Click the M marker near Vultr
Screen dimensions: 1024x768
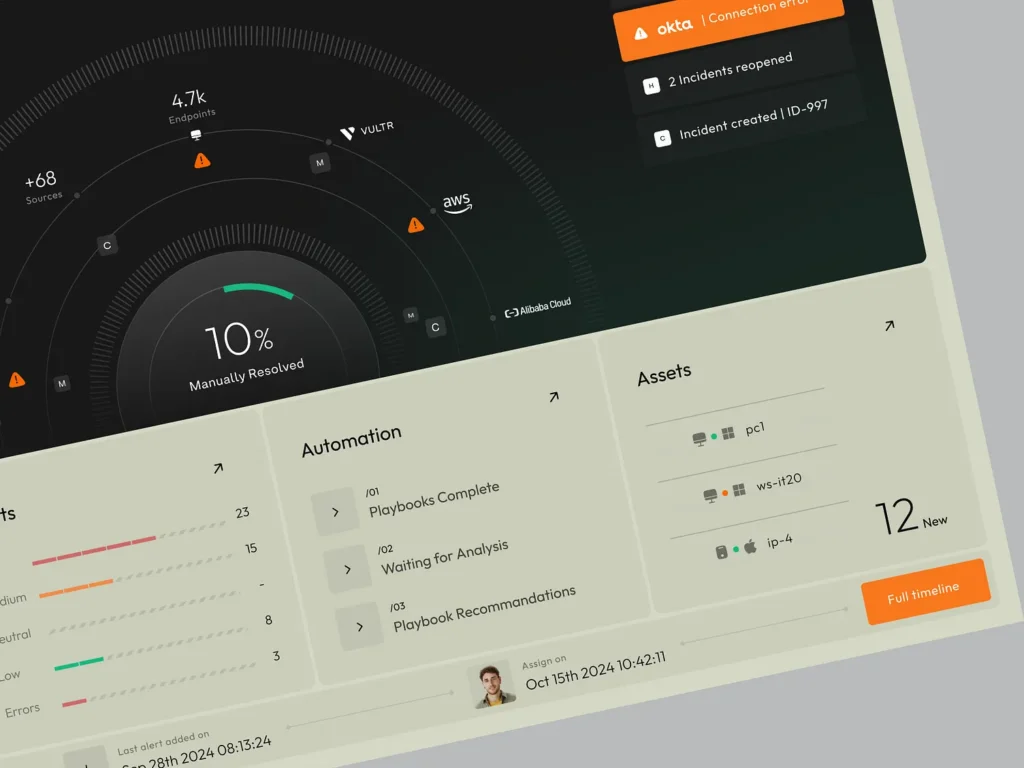(x=320, y=163)
